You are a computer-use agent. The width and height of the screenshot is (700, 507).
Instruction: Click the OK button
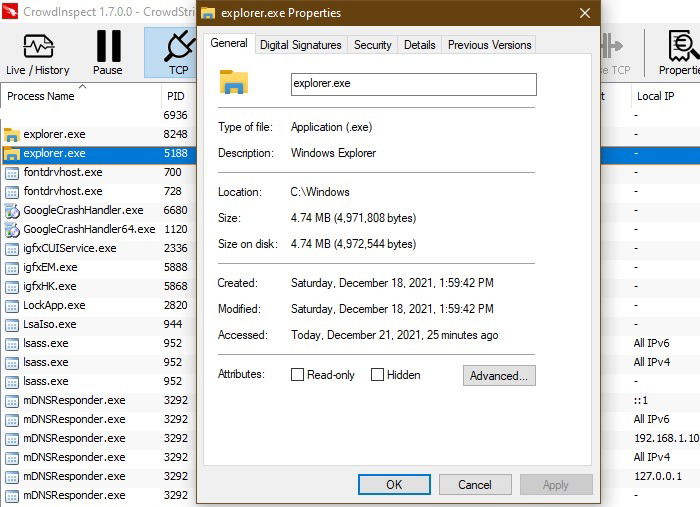click(394, 485)
